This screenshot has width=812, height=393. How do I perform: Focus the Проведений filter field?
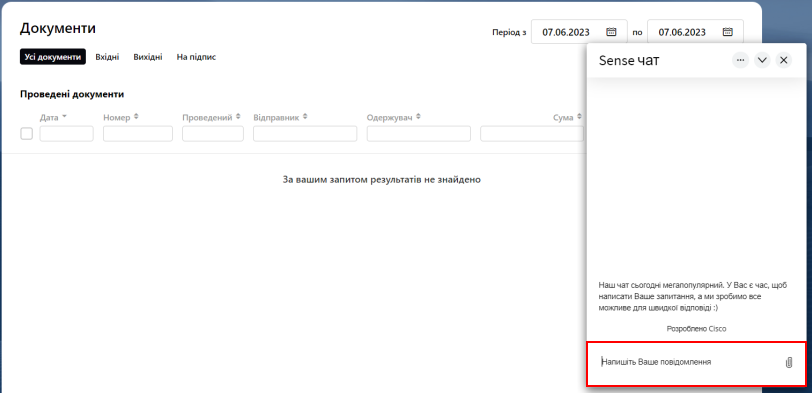(x=213, y=134)
